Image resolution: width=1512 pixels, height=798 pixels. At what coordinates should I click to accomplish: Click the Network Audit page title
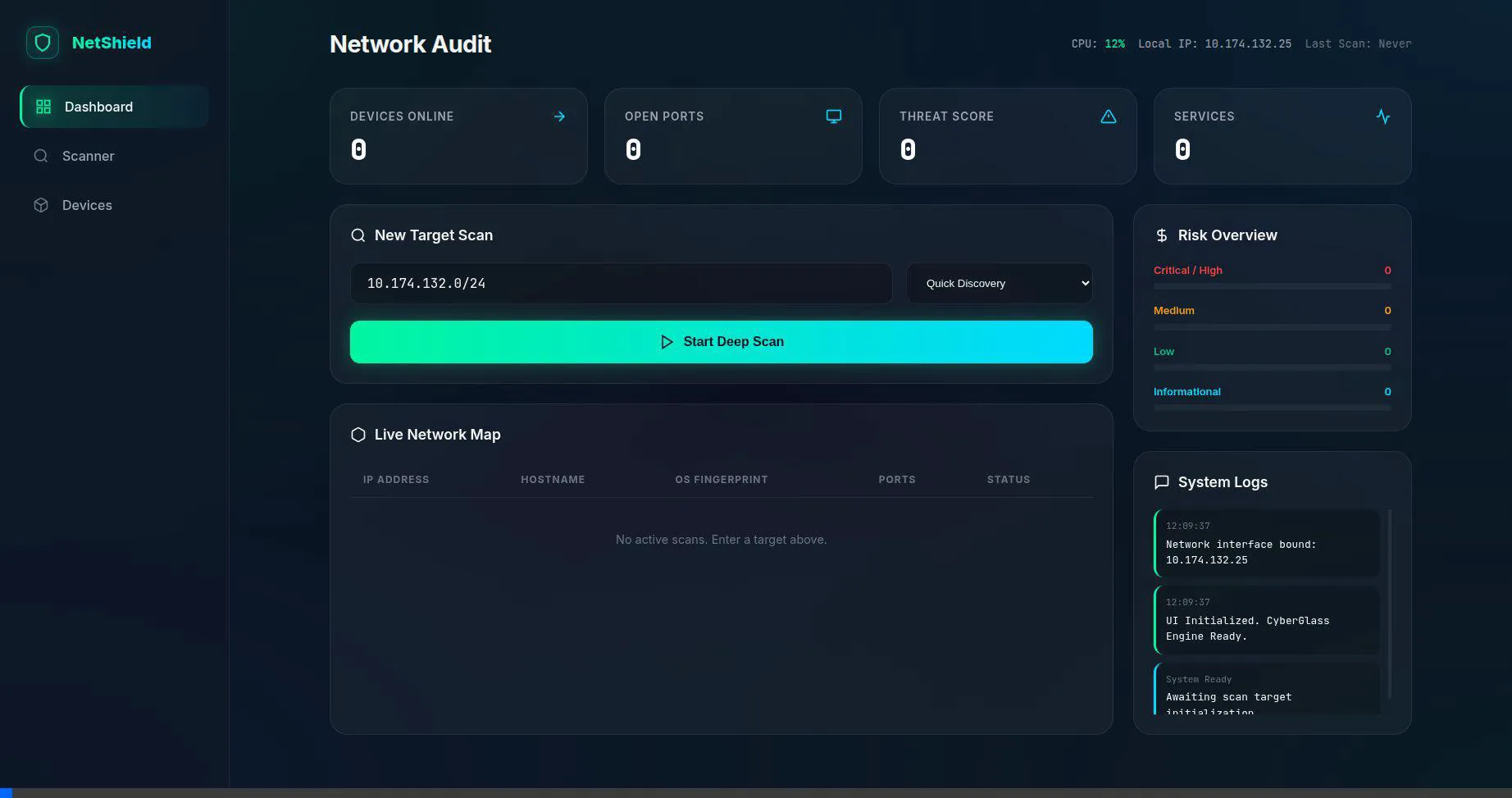click(410, 44)
